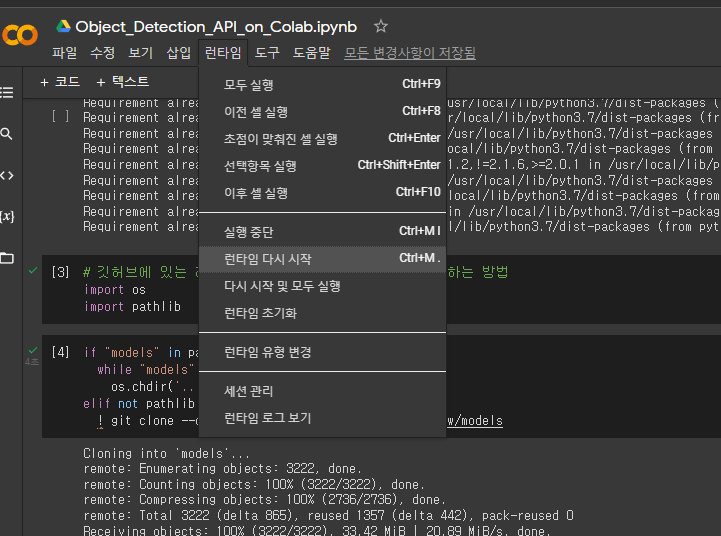Choose 런타임 초기화 menu item
The width and height of the screenshot is (721, 536).
click(322, 313)
